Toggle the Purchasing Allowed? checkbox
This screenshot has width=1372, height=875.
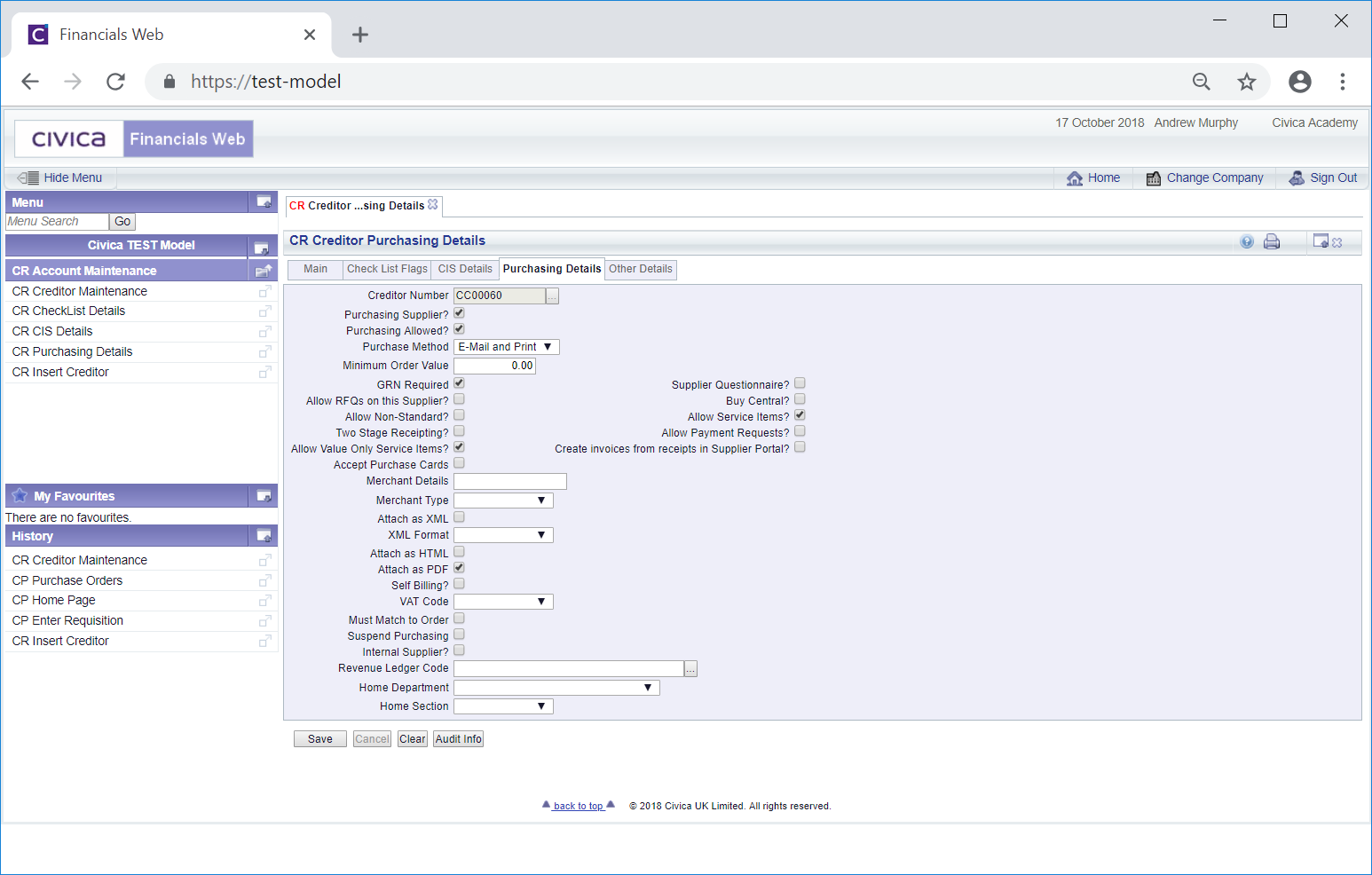(459, 329)
